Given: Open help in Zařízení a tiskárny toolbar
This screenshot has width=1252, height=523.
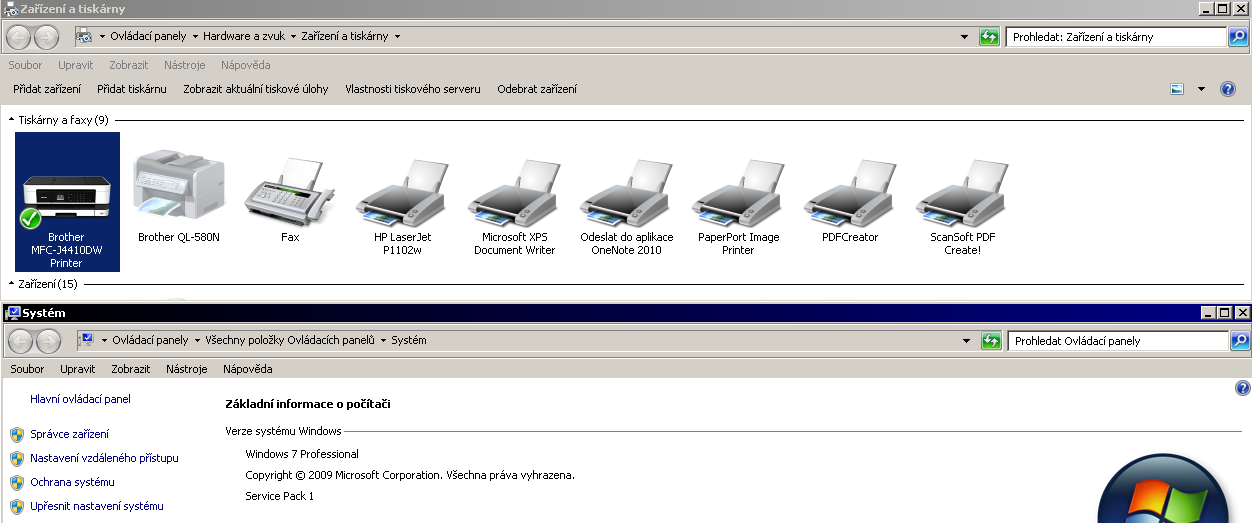Looking at the screenshot, I should [1228, 89].
